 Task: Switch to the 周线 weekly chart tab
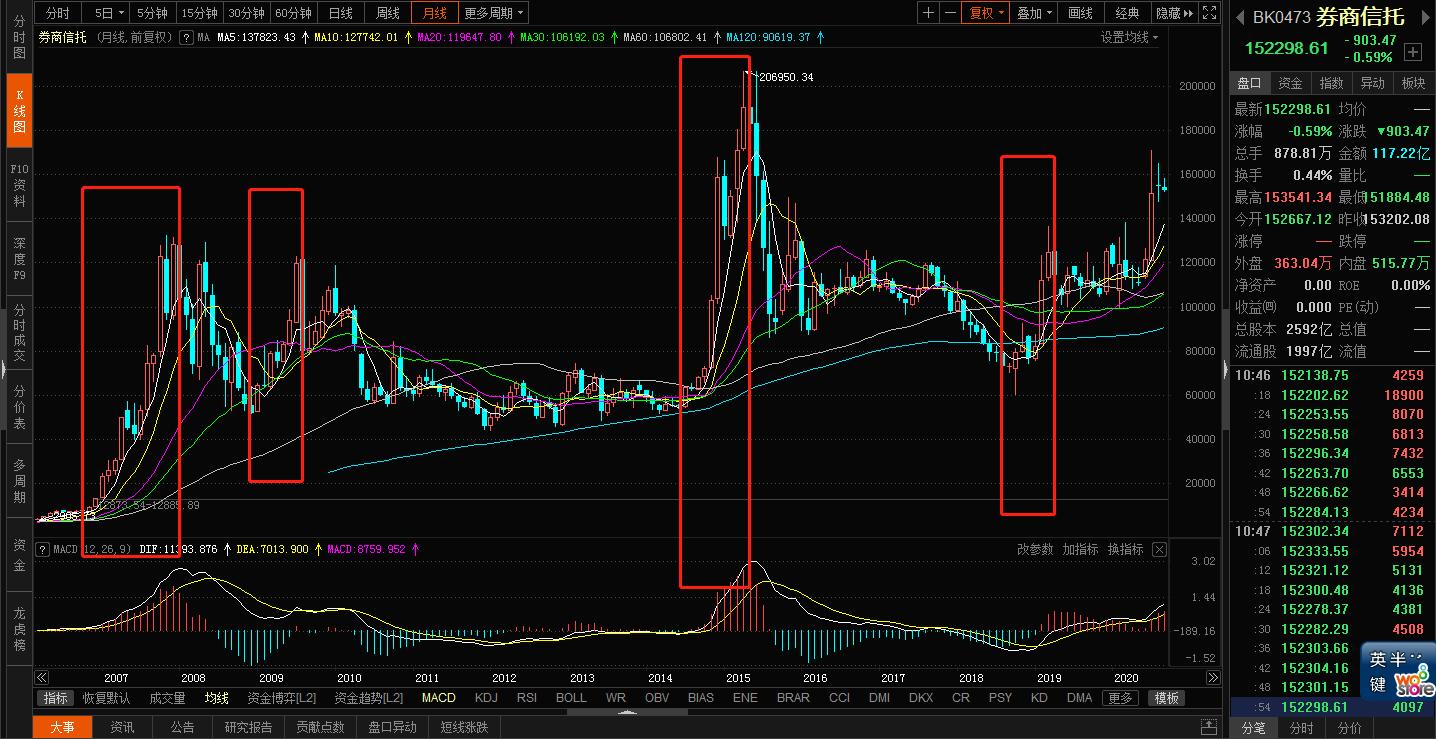(387, 13)
